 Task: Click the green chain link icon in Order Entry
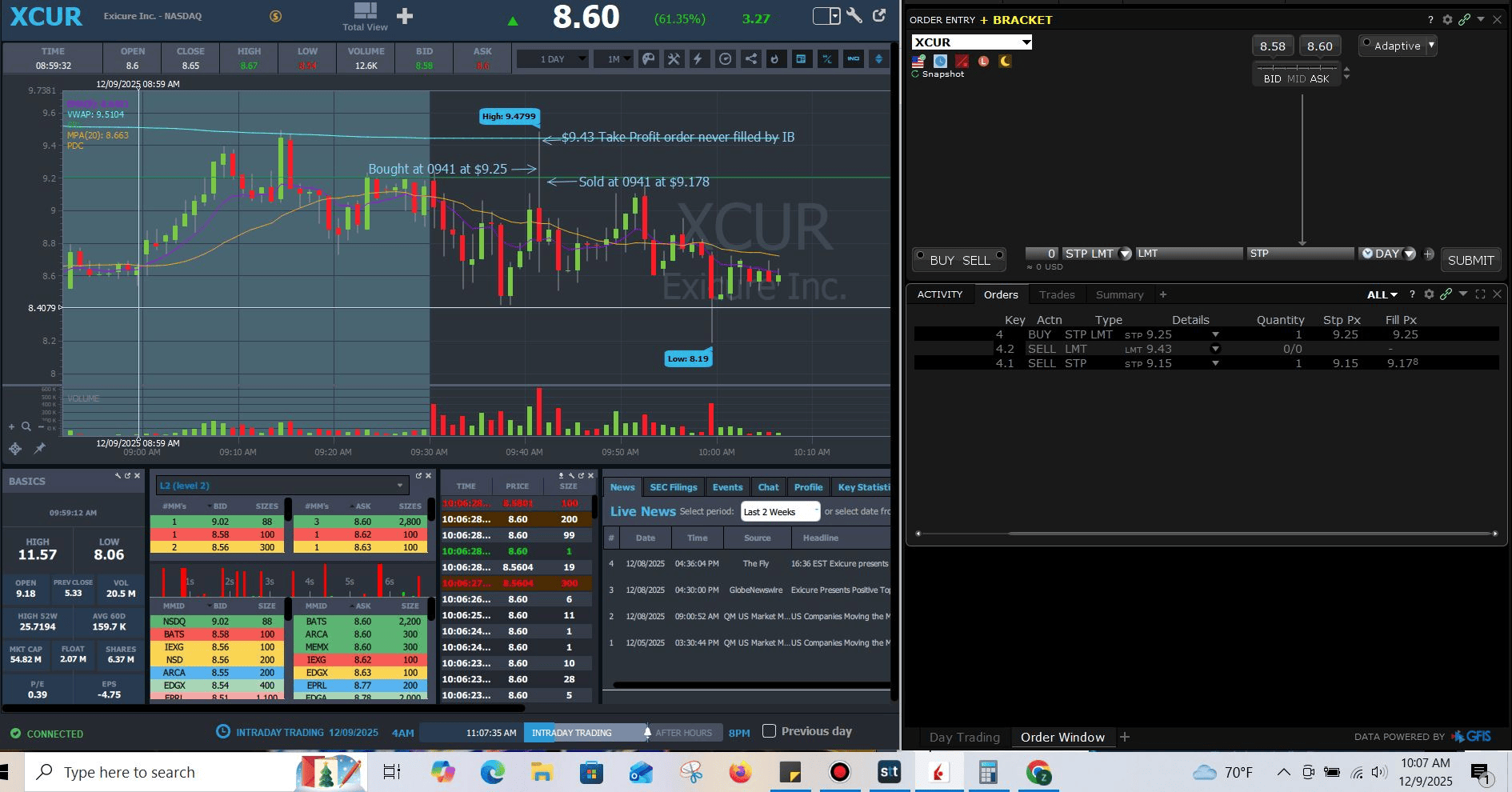click(x=1464, y=19)
